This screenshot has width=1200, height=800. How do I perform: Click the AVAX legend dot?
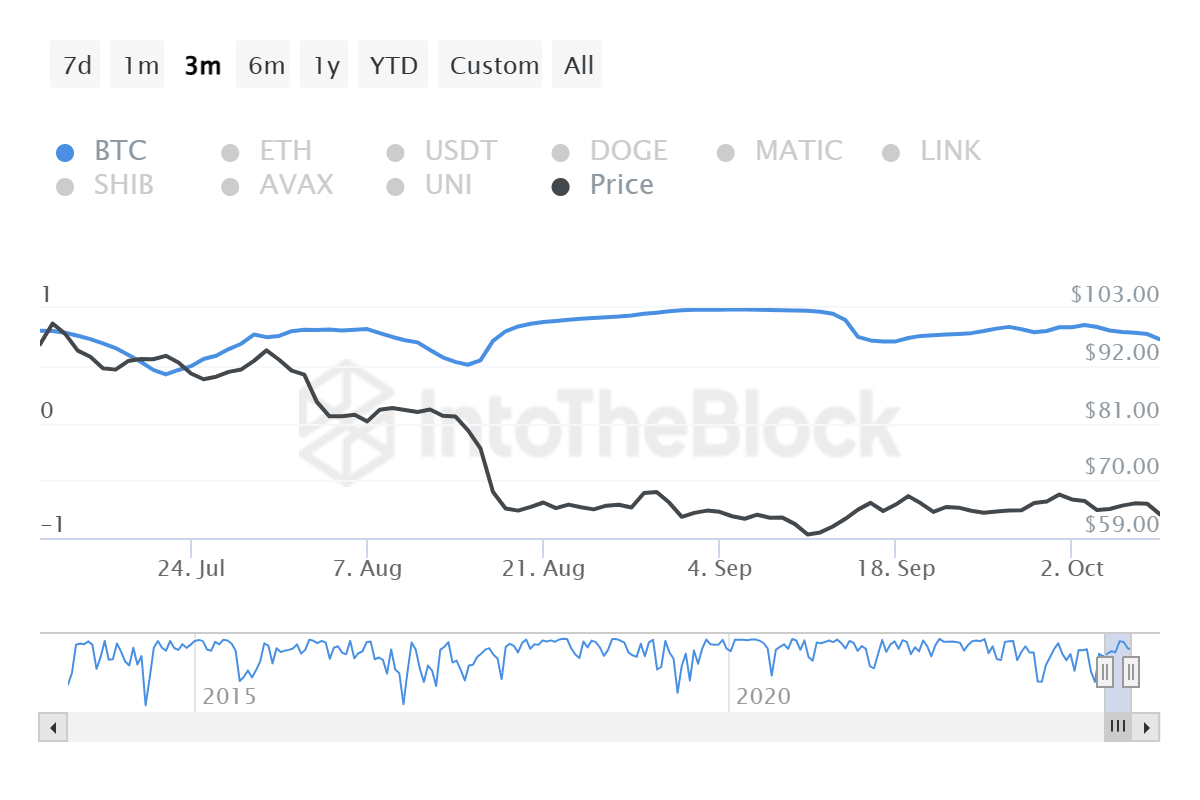tap(228, 185)
